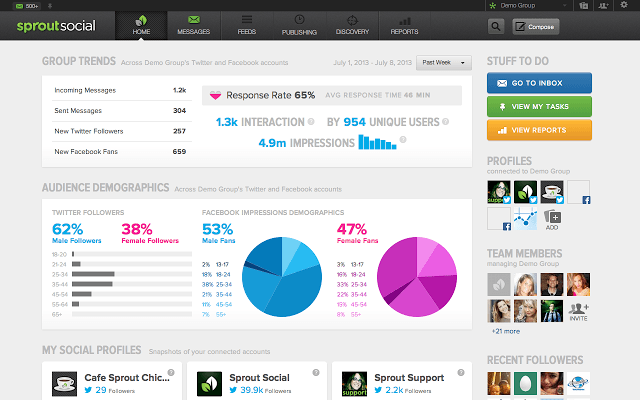The image size is (640, 400).
Task: Open the gift icon in top bar
Action: click(584, 5)
